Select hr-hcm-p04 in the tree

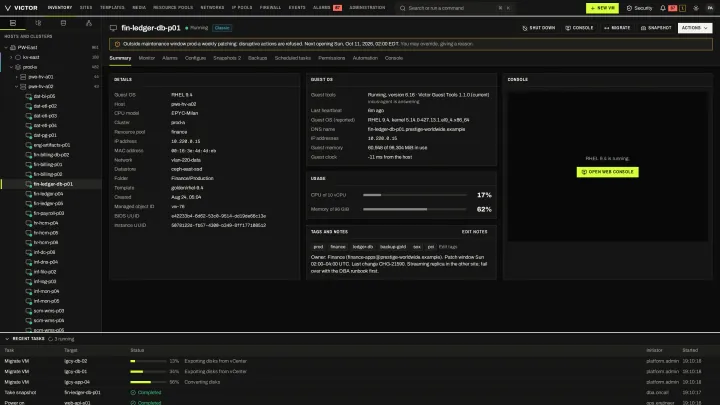(x=45, y=223)
